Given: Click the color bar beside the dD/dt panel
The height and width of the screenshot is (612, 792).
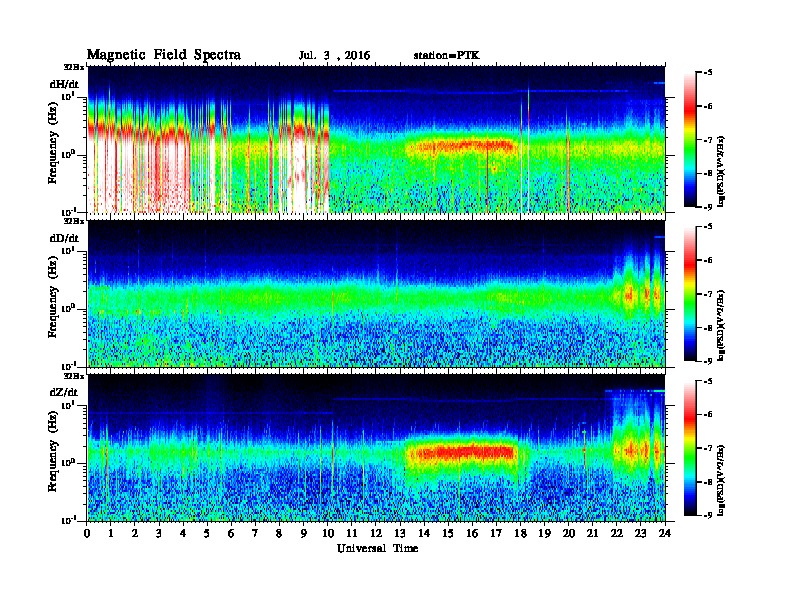Looking at the screenshot, I should click(690, 293).
